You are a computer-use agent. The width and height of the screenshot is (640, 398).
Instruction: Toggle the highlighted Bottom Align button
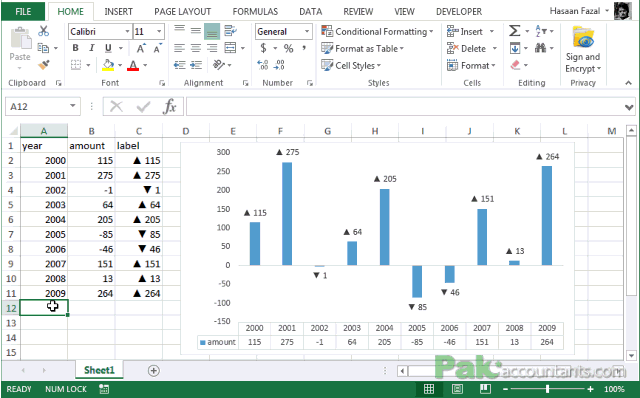(x=212, y=31)
